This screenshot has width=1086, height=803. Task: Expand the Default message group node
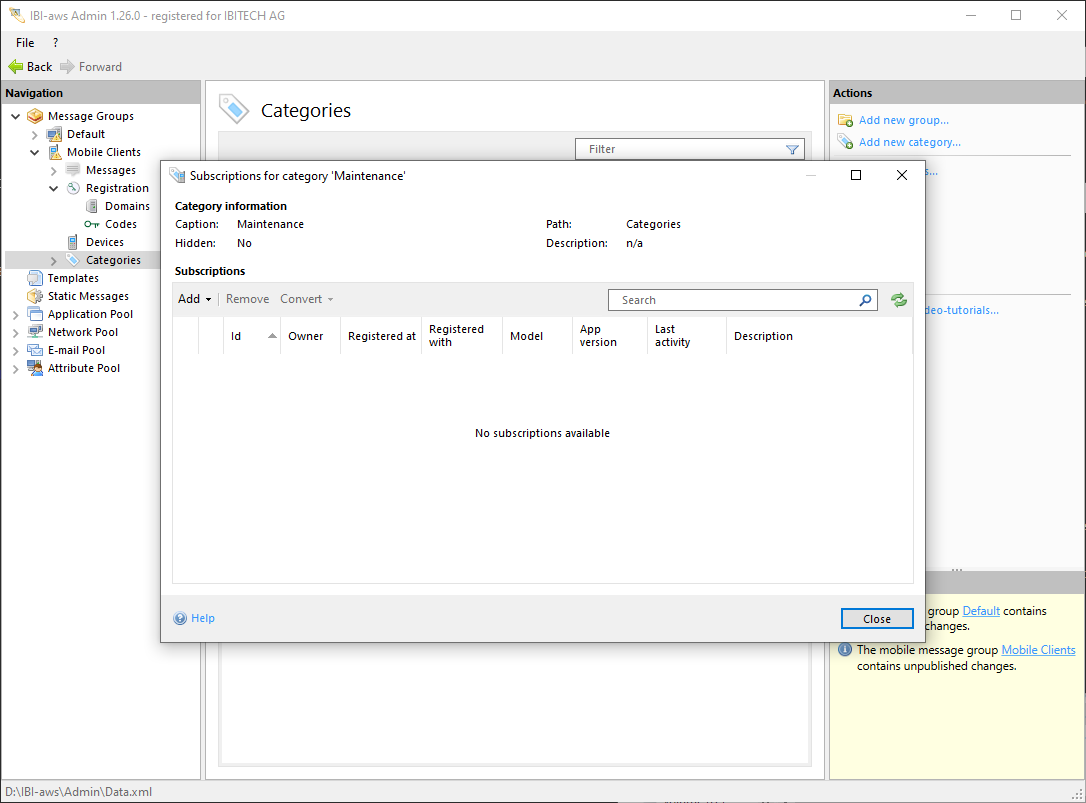click(35, 134)
